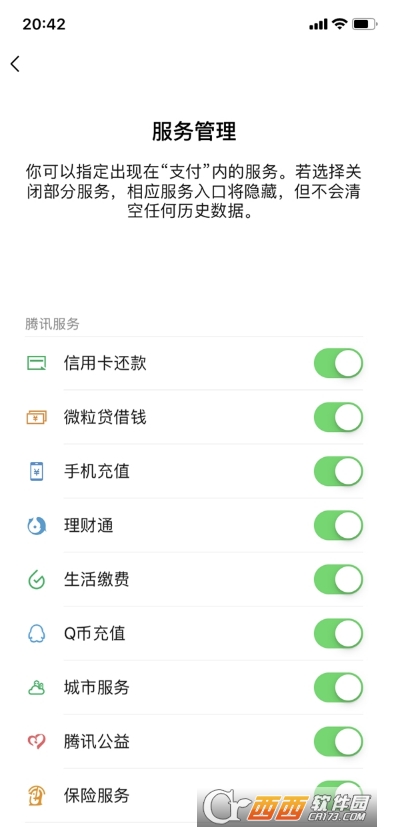Tap the 微粒贷借钱 cash icon

(x=36, y=417)
